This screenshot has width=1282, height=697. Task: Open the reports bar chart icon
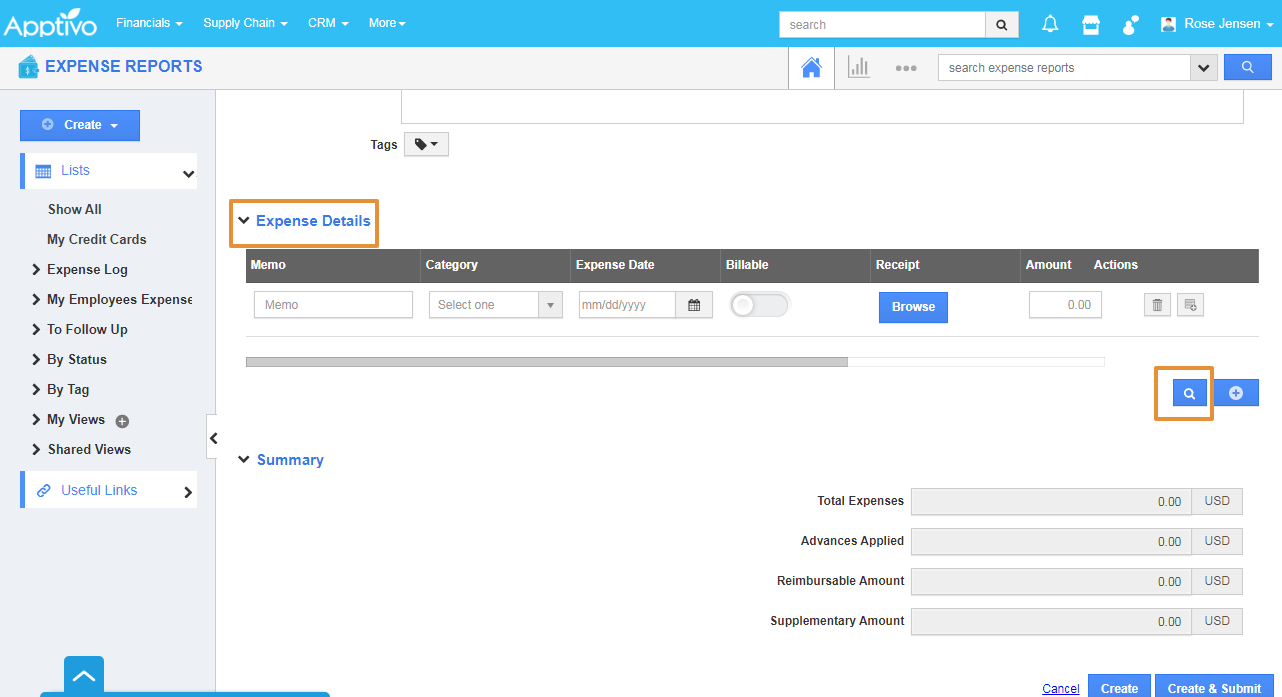(859, 68)
